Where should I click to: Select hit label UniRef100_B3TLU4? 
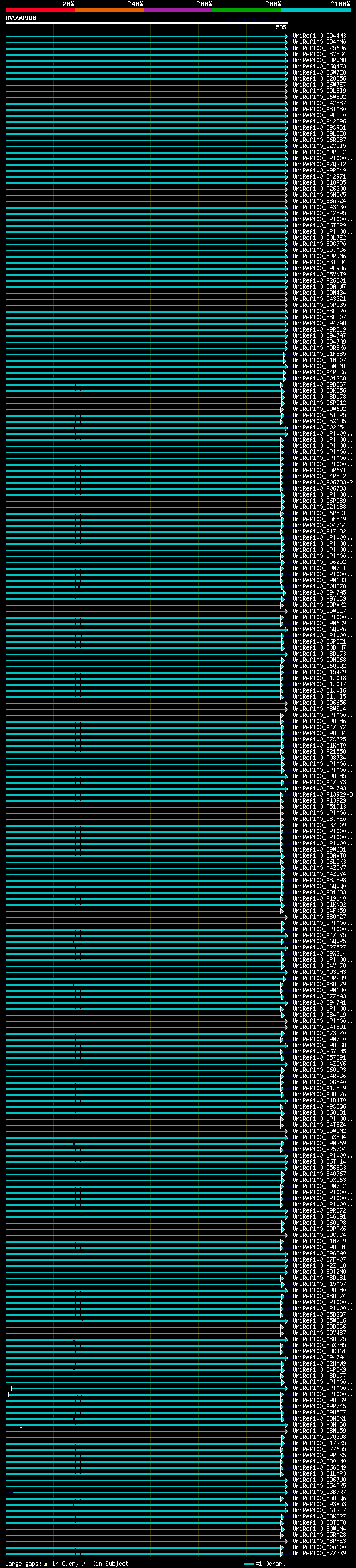click(x=319, y=263)
